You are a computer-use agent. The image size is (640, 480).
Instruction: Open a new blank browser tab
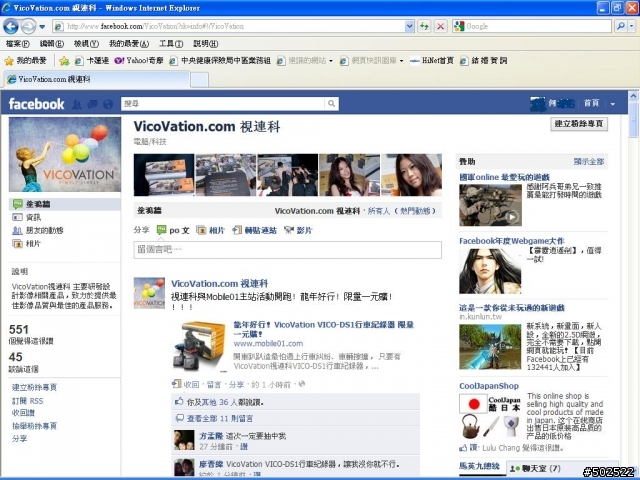coord(200,80)
